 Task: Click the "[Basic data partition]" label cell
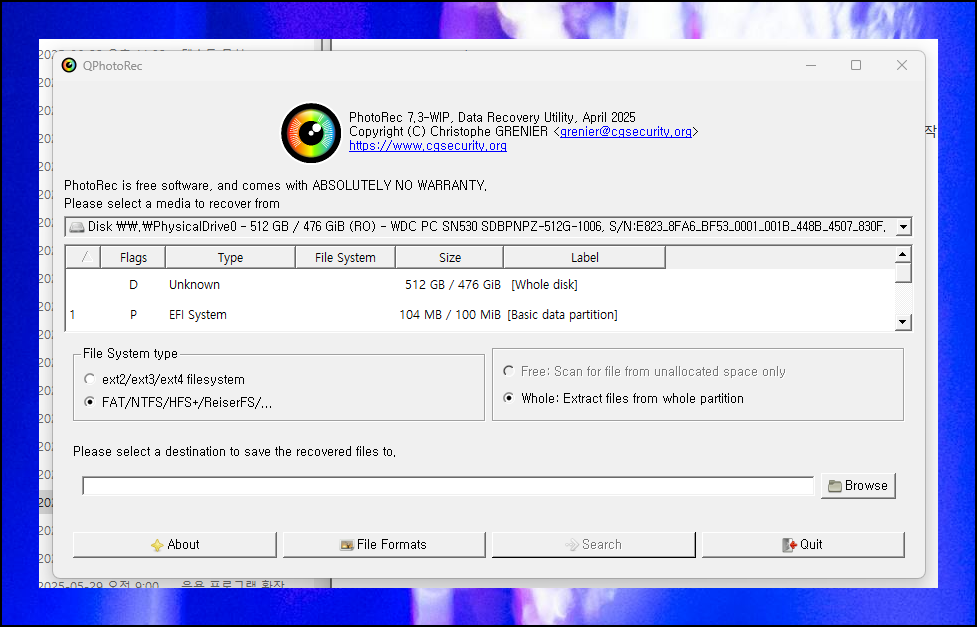(x=562, y=315)
